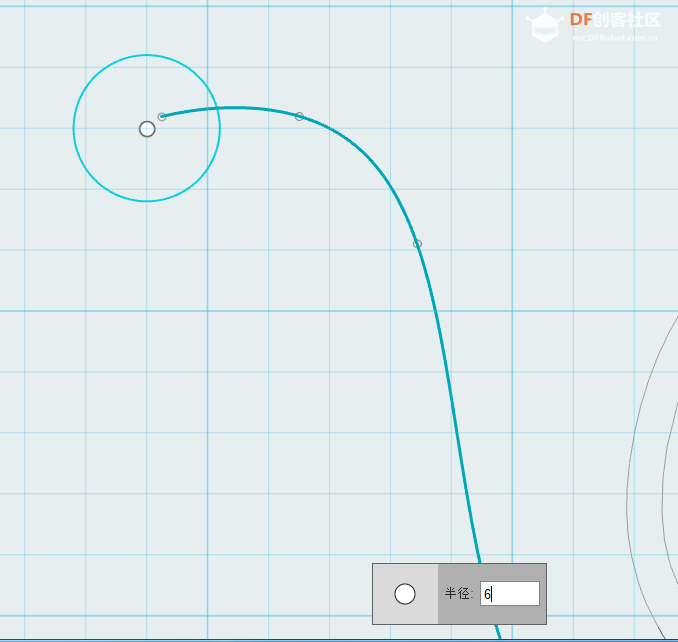The height and width of the screenshot is (642, 678).
Task: Select the cyan circle outline at its leftmost edge
Action: point(74,128)
